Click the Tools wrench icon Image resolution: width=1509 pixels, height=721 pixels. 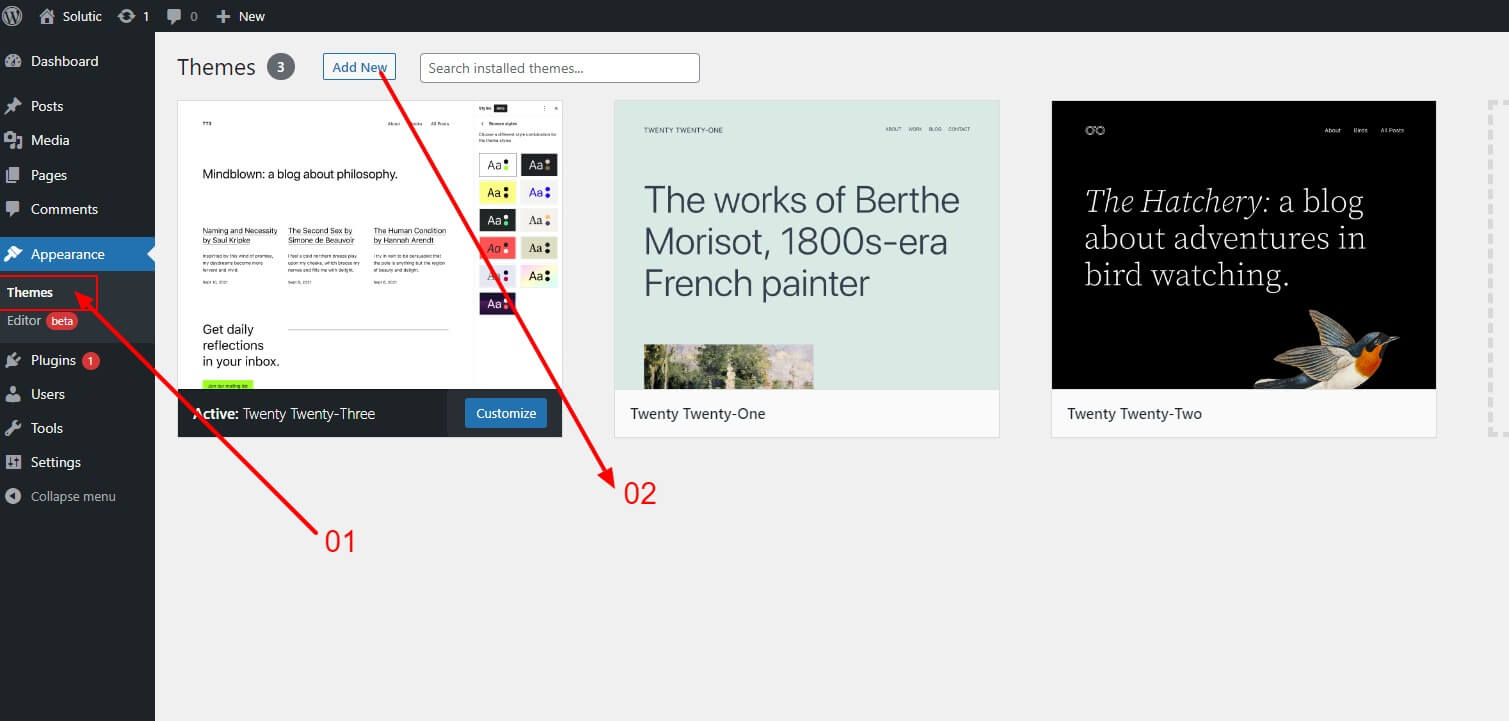point(13,428)
